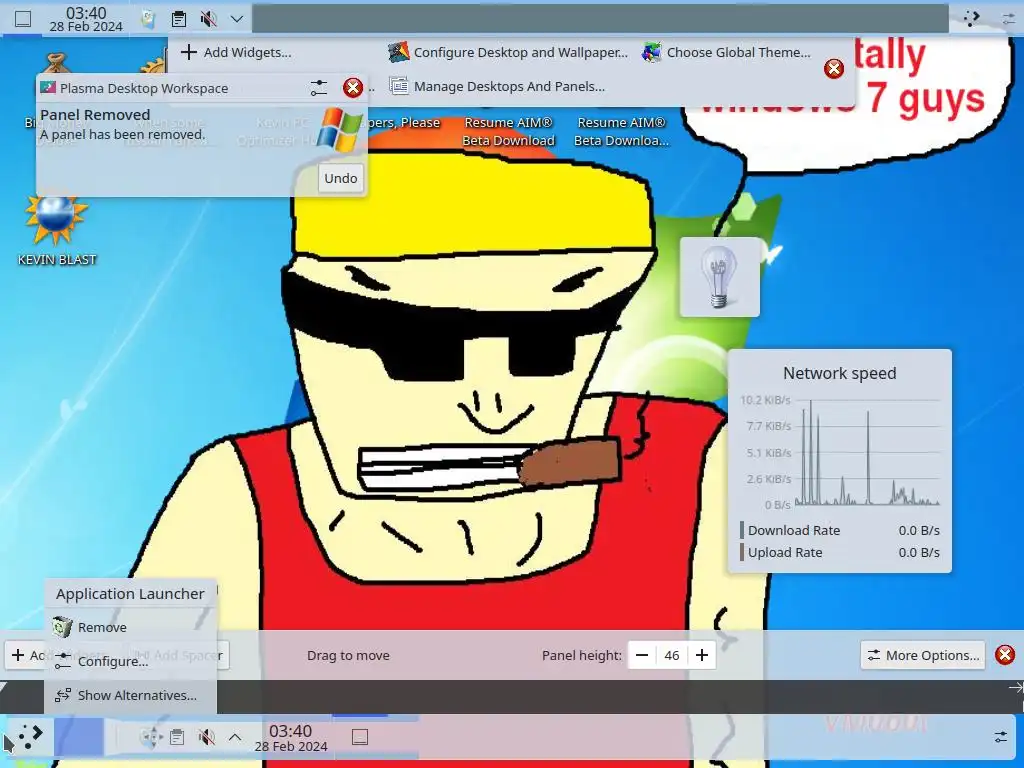
Task: Click the light bulb widget on desktop
Action: (x=719, y=278)
